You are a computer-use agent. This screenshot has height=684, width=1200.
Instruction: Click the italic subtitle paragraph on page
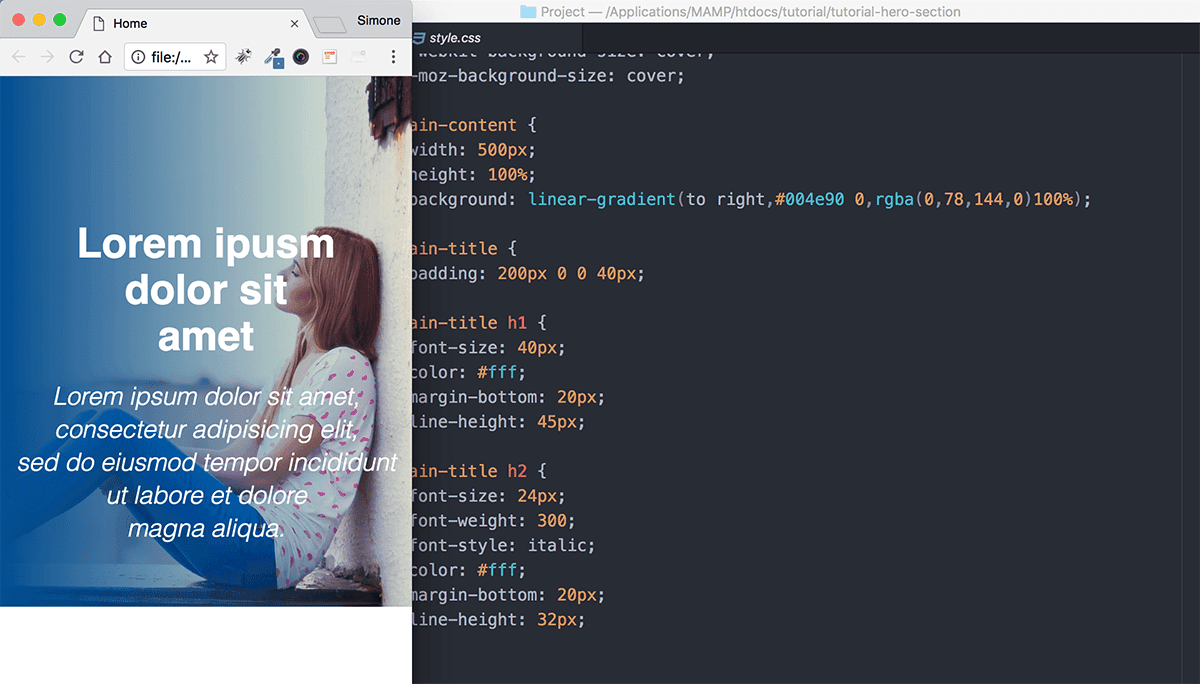207,462
